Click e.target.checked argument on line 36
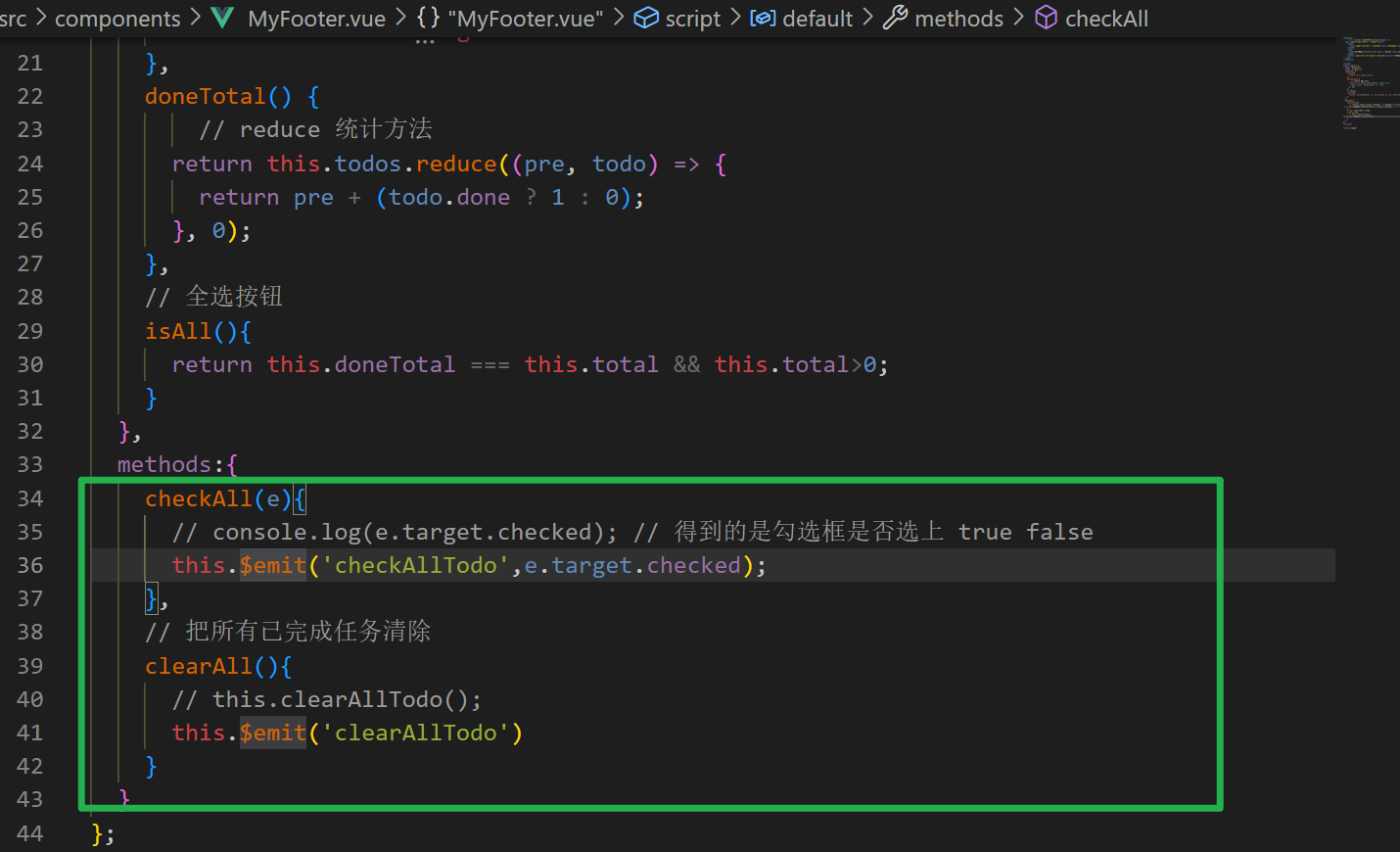 (x=632, y=565)
